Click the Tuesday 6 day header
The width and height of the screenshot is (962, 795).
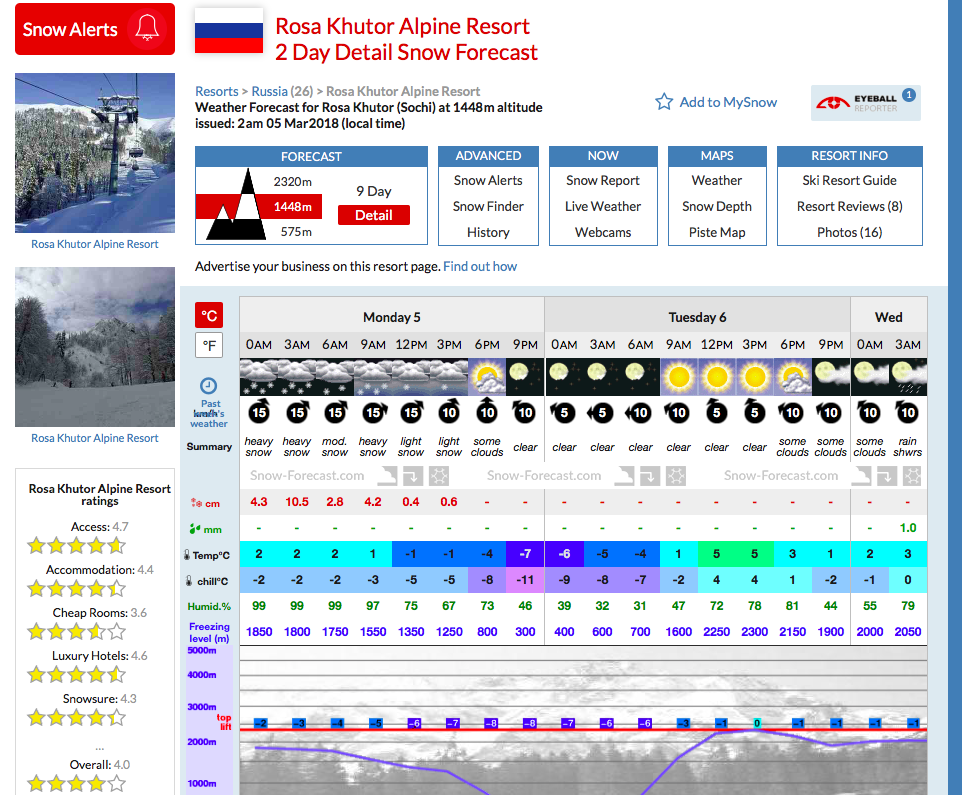(698, 317)
